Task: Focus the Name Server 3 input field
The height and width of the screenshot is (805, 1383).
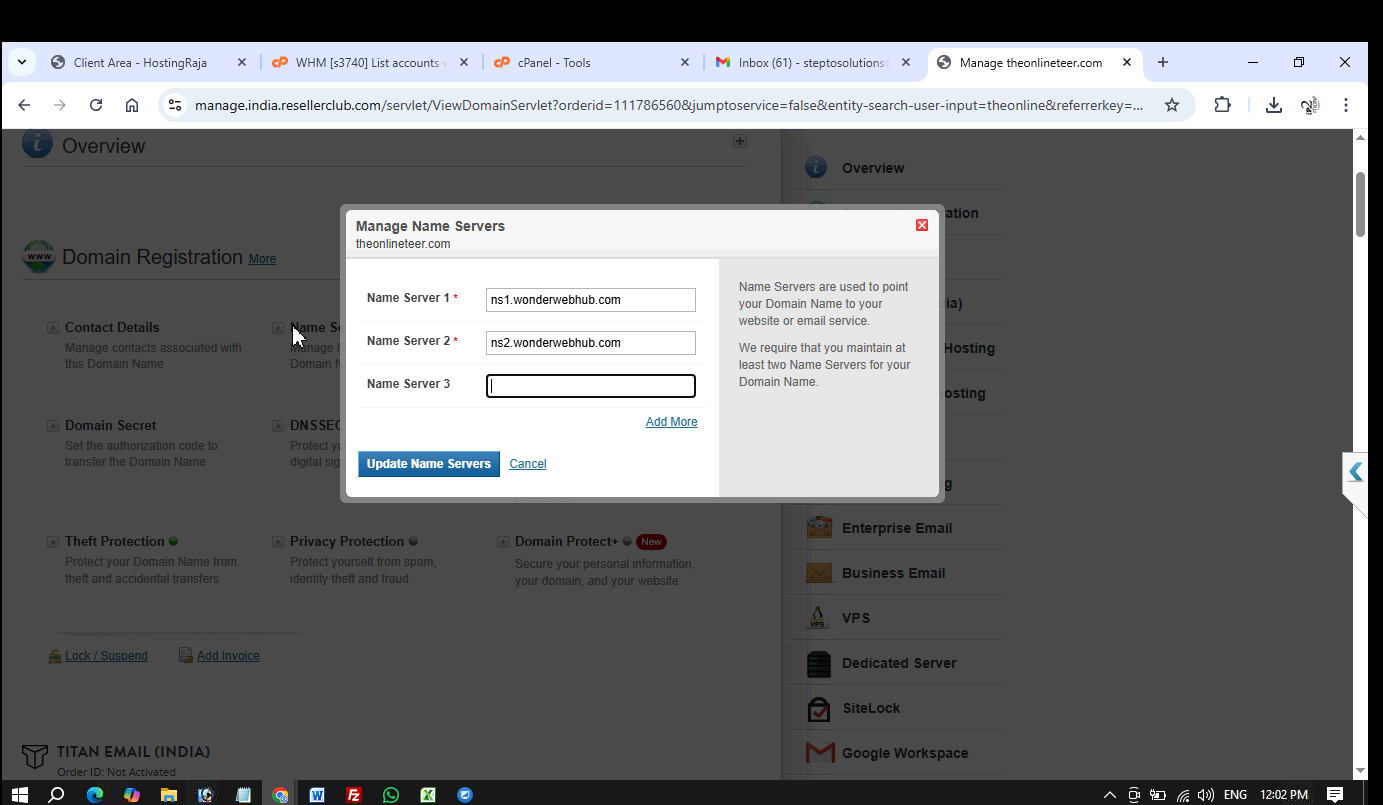Action: tap(590, 386)
